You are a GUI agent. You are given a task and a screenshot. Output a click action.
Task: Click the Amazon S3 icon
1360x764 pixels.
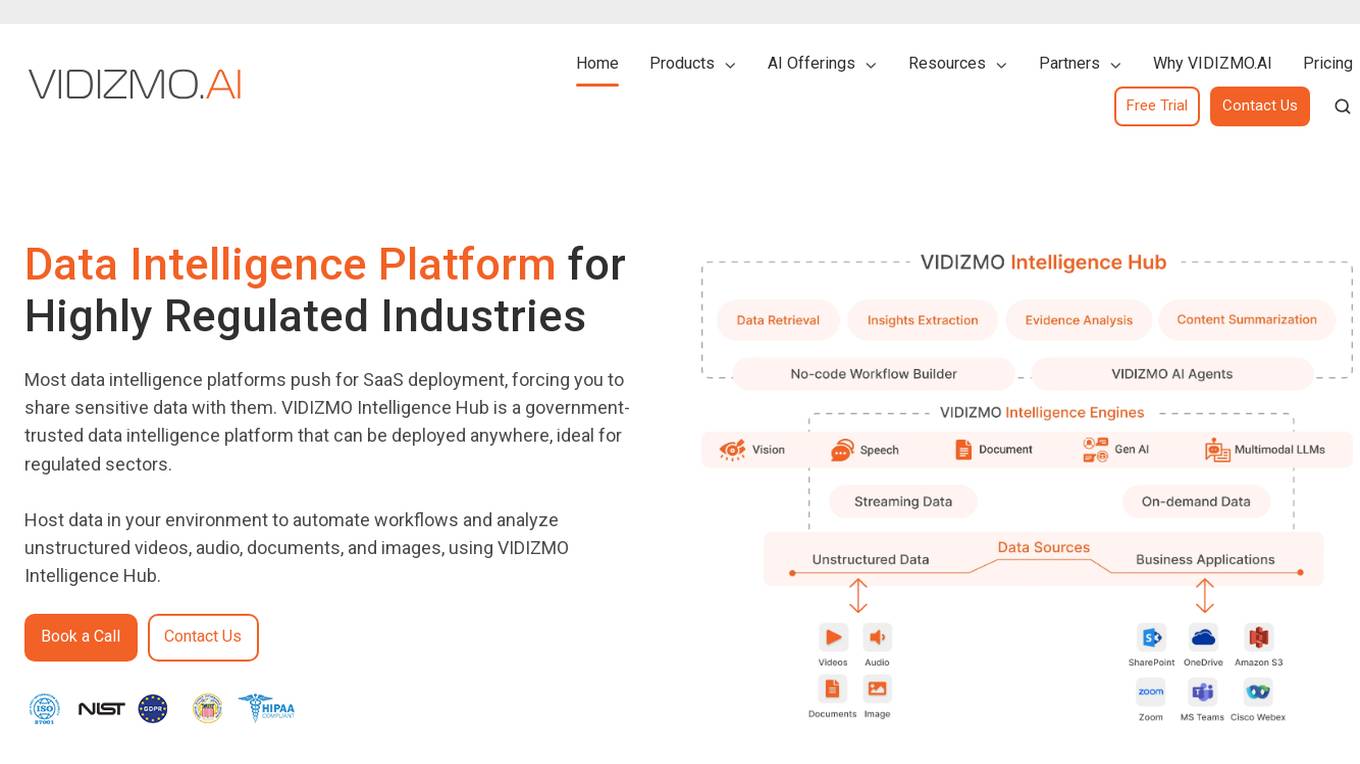point(1258,637)
